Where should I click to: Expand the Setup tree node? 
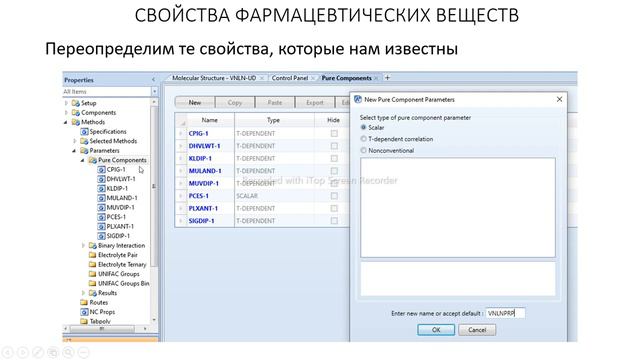tap(67, 103)
